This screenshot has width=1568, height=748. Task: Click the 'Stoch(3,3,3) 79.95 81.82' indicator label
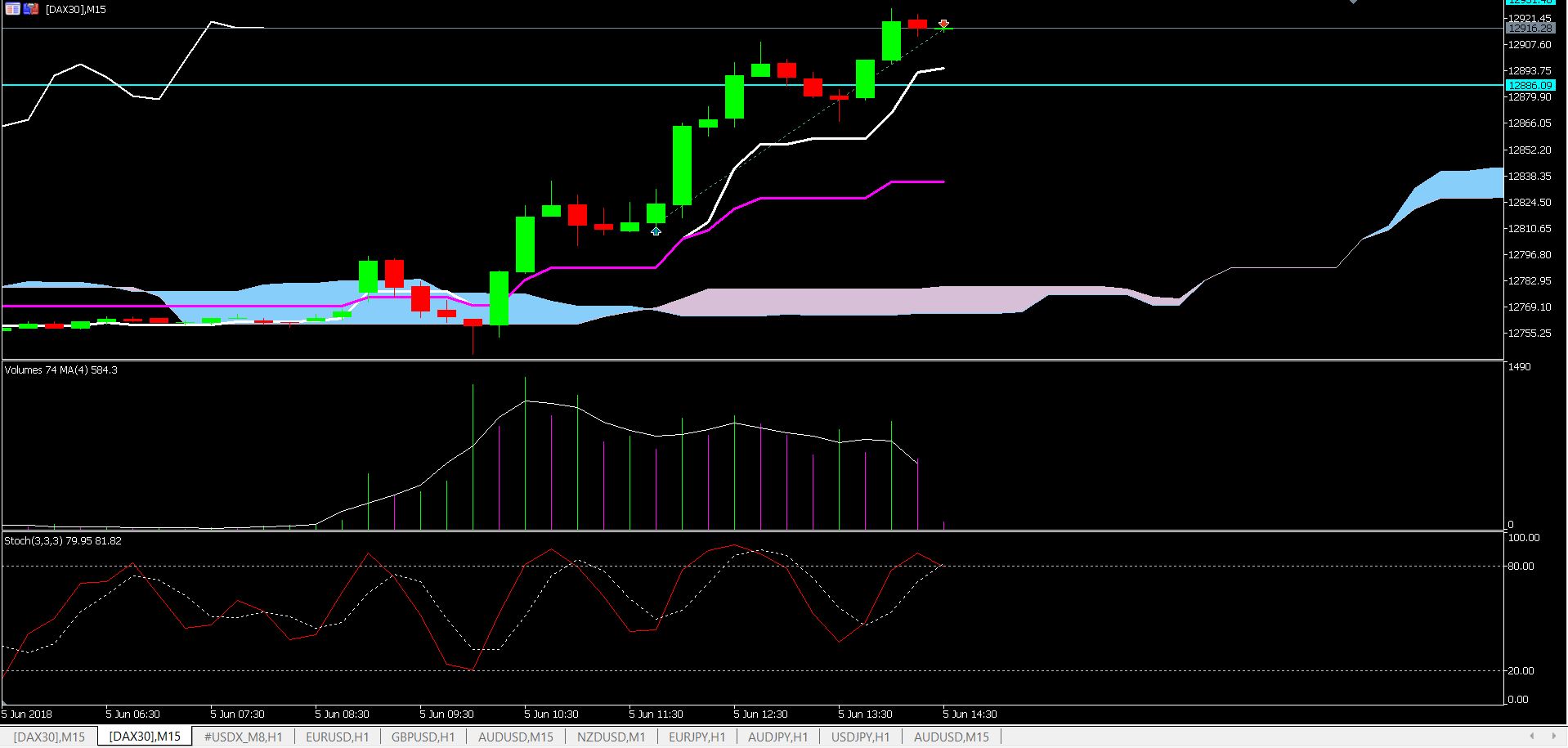click(63, 541)
